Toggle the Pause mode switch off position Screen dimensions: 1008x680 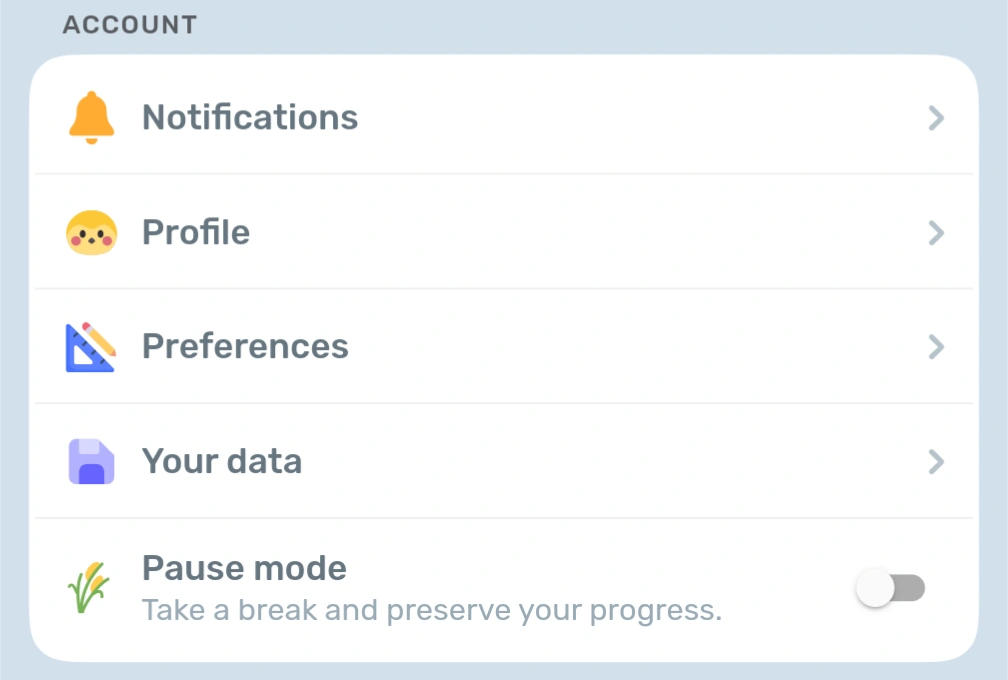[890, 588]
